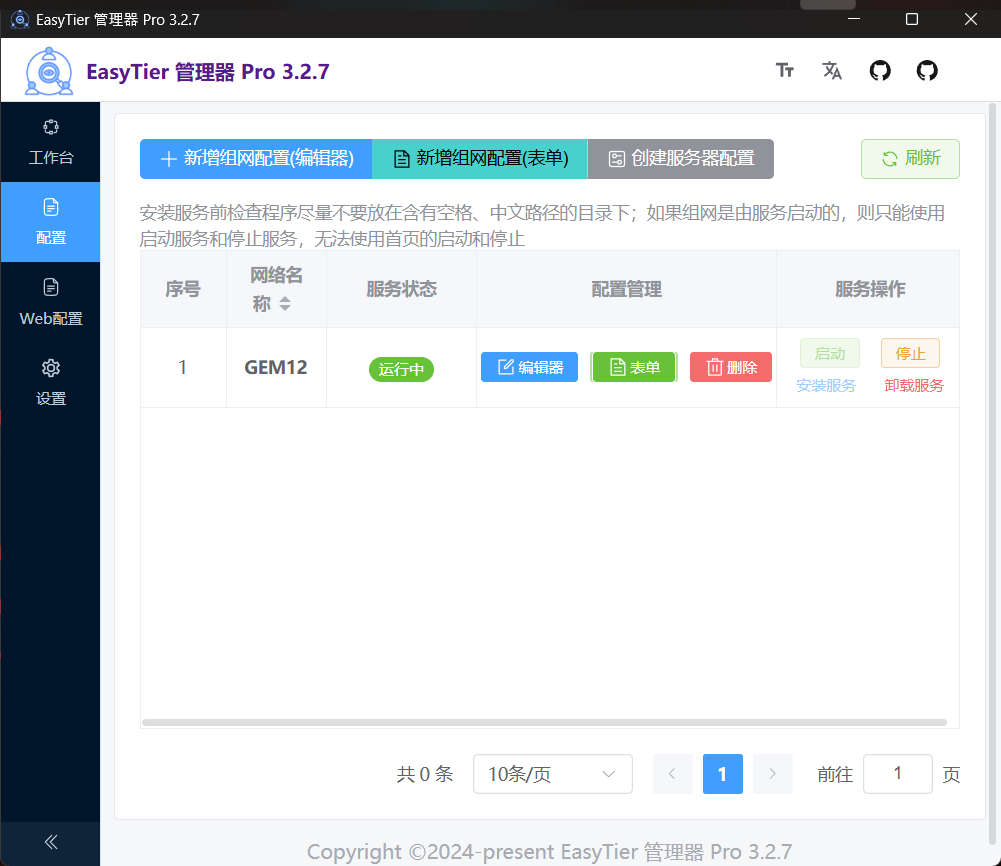Stop the GEM12 network with 停止
The height and width of the screenshot is (866, 1001).
(909, 352)
